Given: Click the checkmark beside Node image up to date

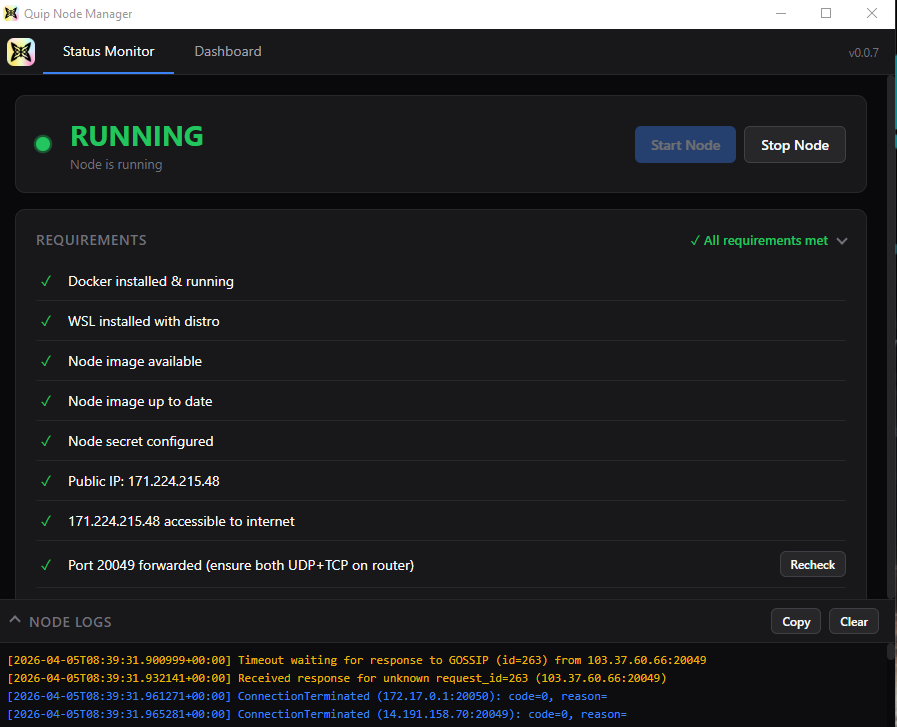Looking at the screenshot, I should click(46, 401).
